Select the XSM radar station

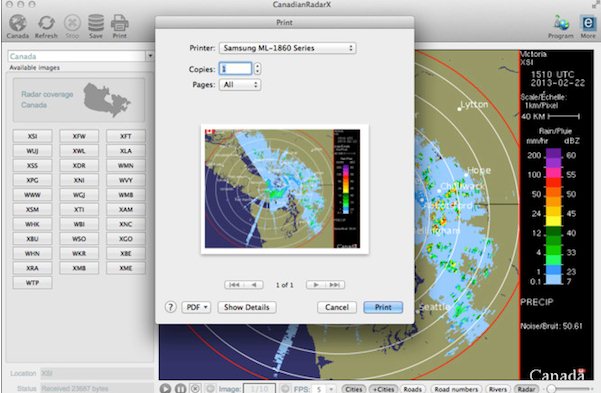click(32, 209)
